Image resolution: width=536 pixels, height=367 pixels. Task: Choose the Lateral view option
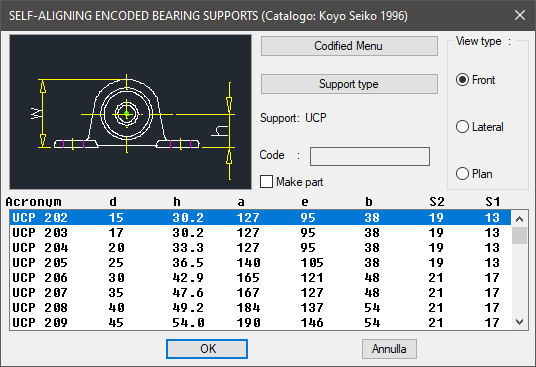coord(462,127)
